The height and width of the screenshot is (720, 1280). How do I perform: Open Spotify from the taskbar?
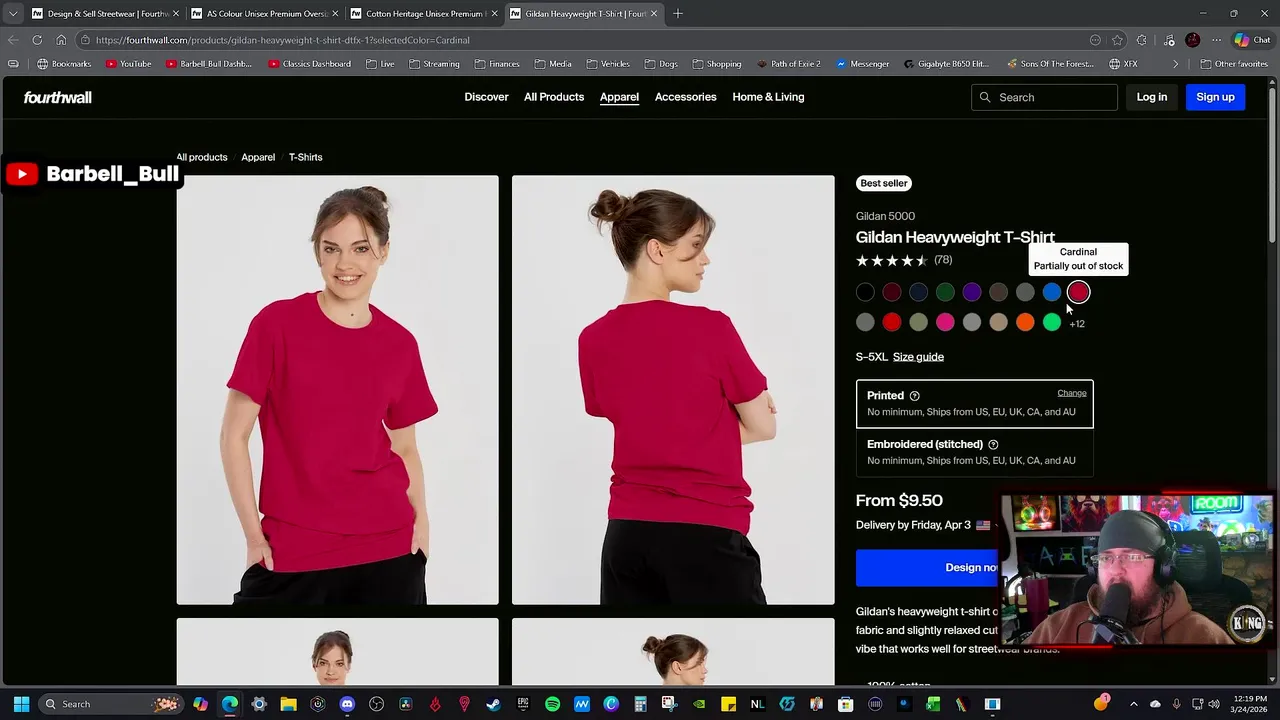coord(552,704)
